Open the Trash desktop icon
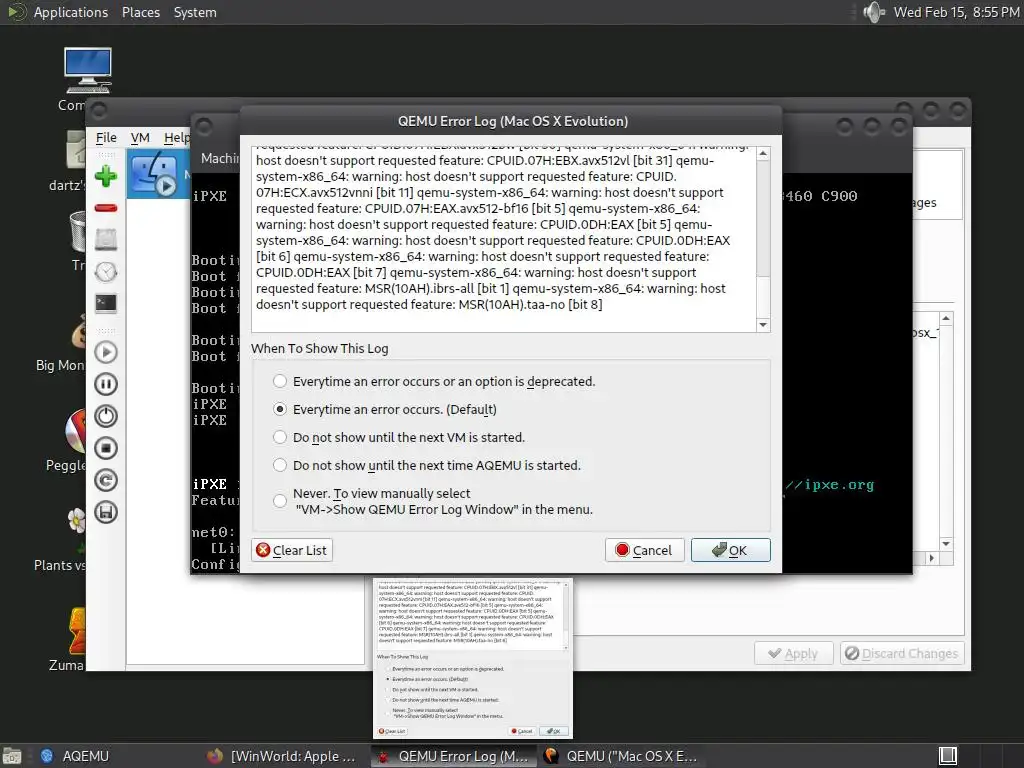1024x768 pixels. (x=77, y=231)
